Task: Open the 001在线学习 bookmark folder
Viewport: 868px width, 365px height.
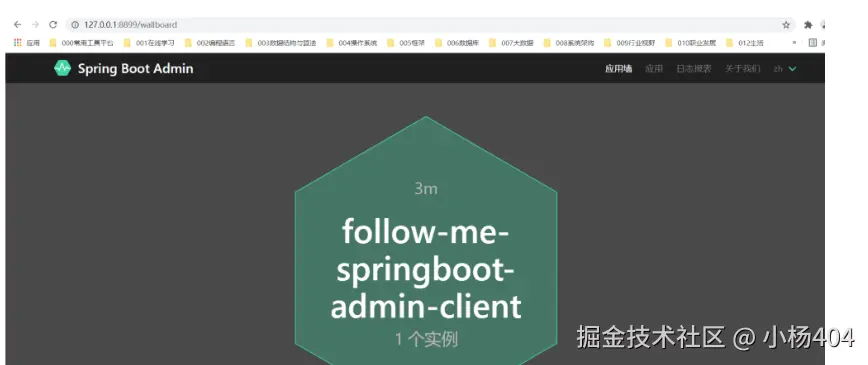Action: [x=149, y=42]
